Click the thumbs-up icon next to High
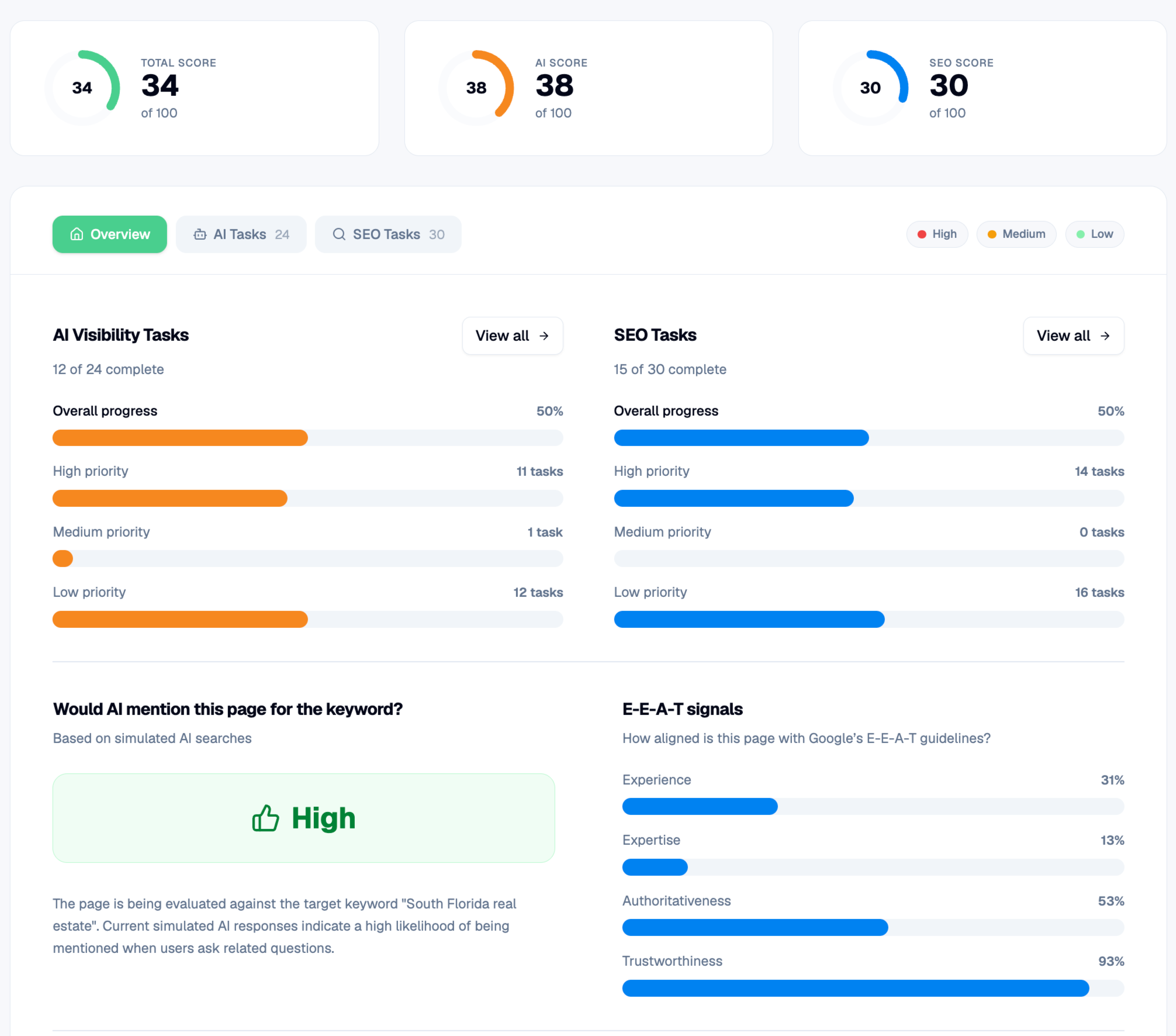Screen dimensions: 1176x1036 (266, 818)
